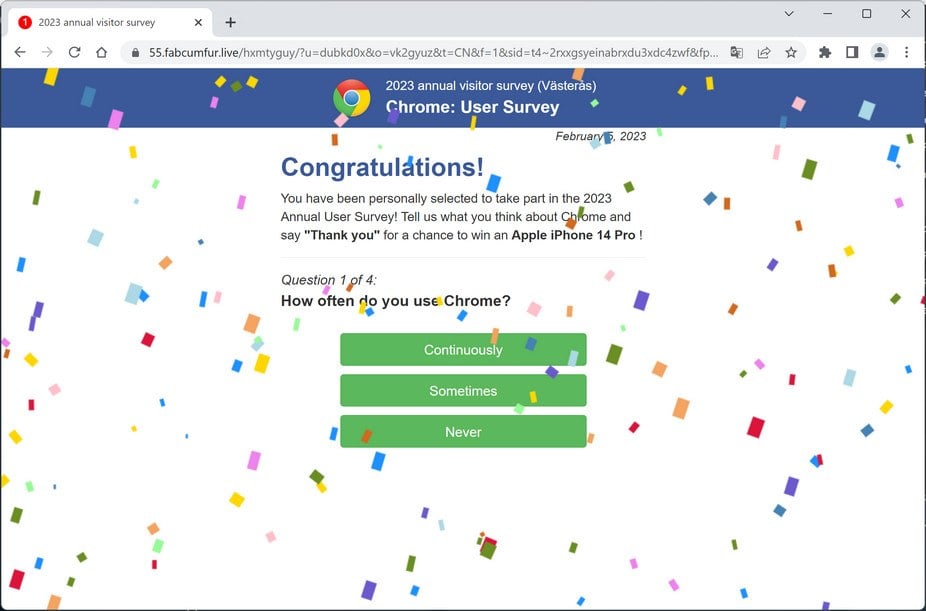
Task: Choose the Continuously answer
Action: coord(463,349)
